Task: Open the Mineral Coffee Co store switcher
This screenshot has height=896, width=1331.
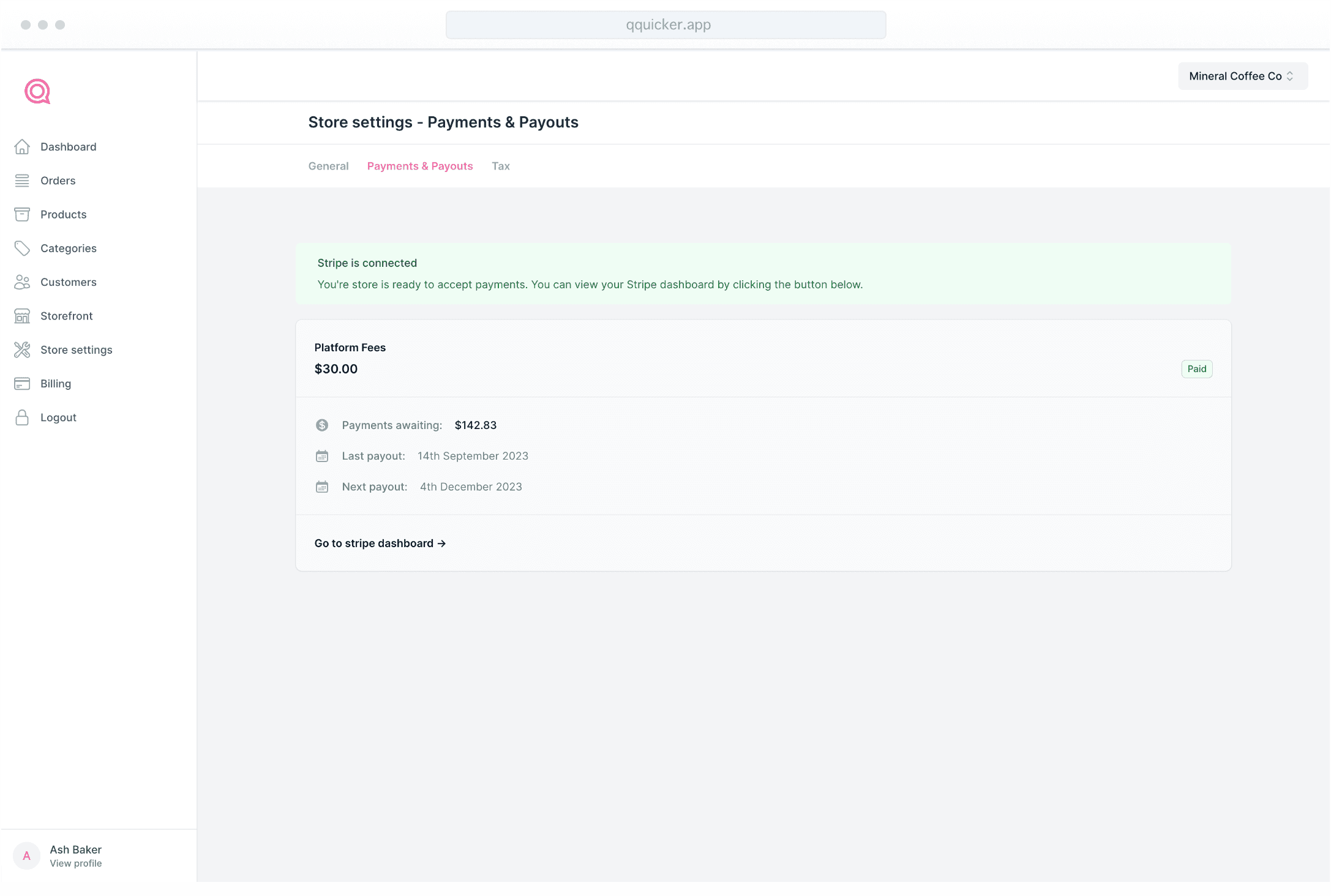Action: coord(1242,76)
